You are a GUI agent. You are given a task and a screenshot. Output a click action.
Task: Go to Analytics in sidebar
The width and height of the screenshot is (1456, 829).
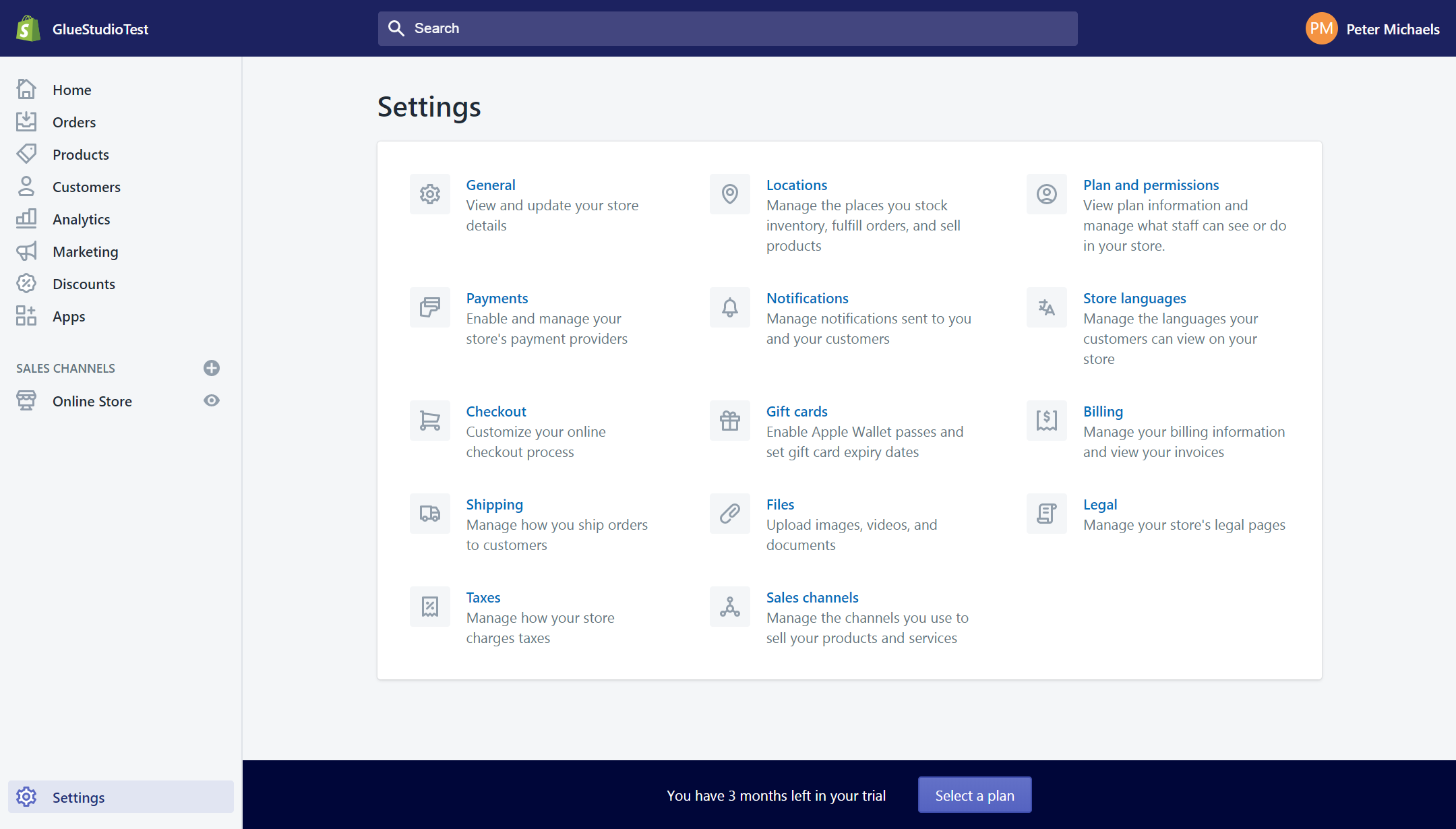coord(81,219)
